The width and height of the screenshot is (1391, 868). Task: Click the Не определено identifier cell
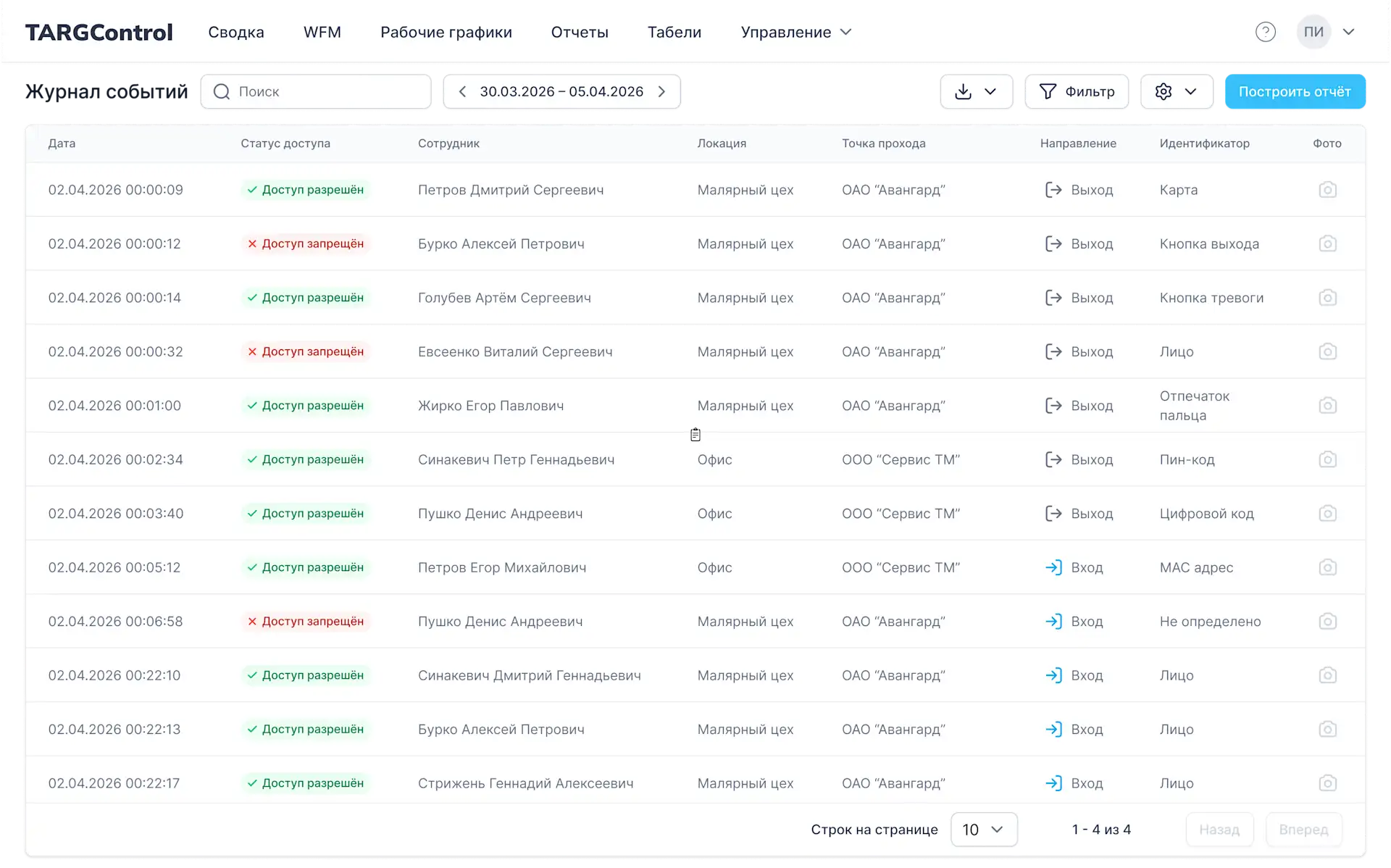(1210, 622)
